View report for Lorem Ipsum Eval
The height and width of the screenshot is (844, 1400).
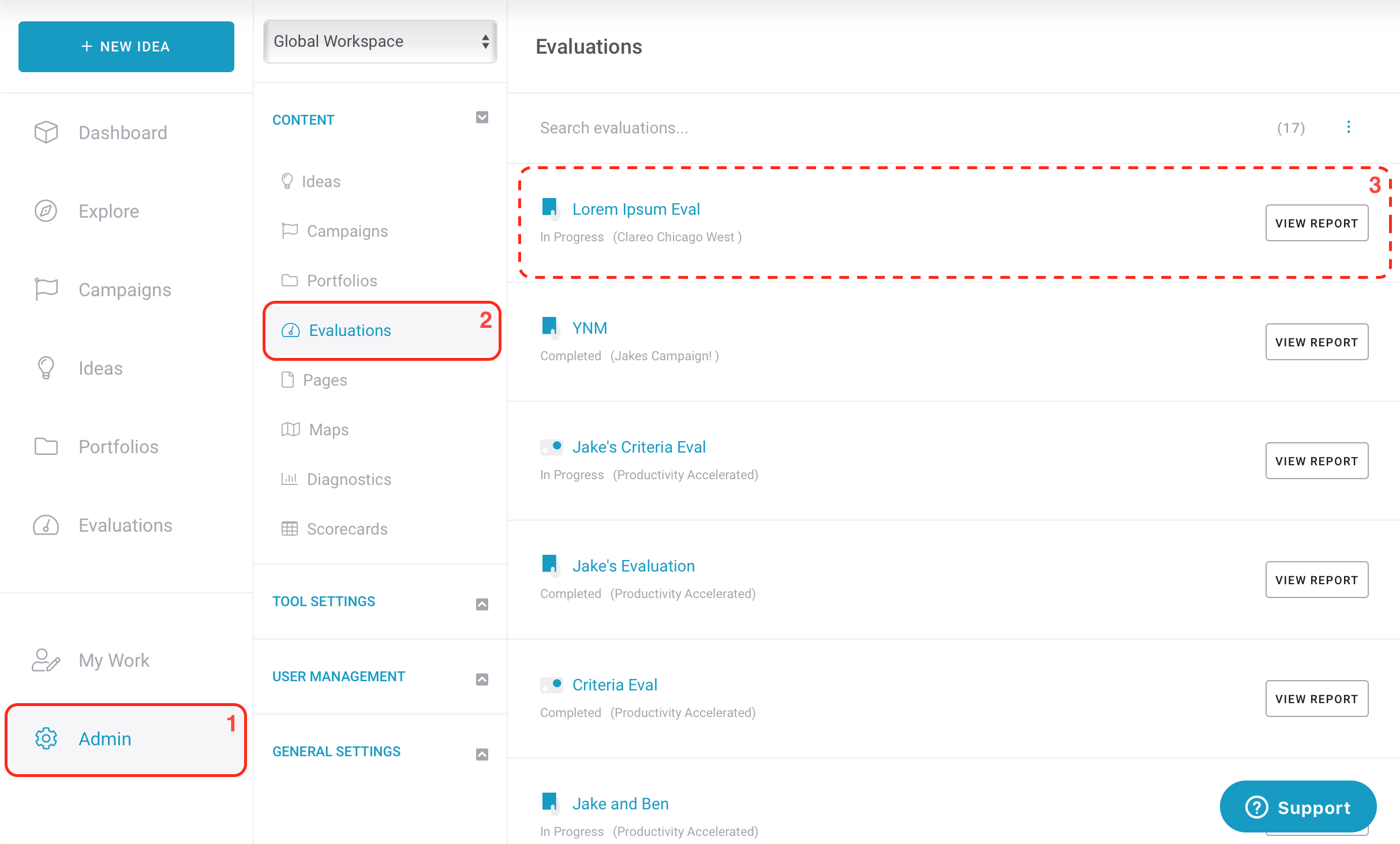[1317, 223]
